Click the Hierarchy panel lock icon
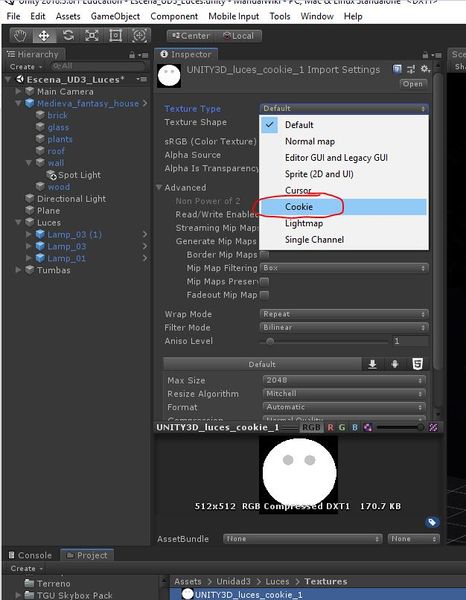Image resolution: width=466 pixels, height=600 pixels. [x=132, y=55]
